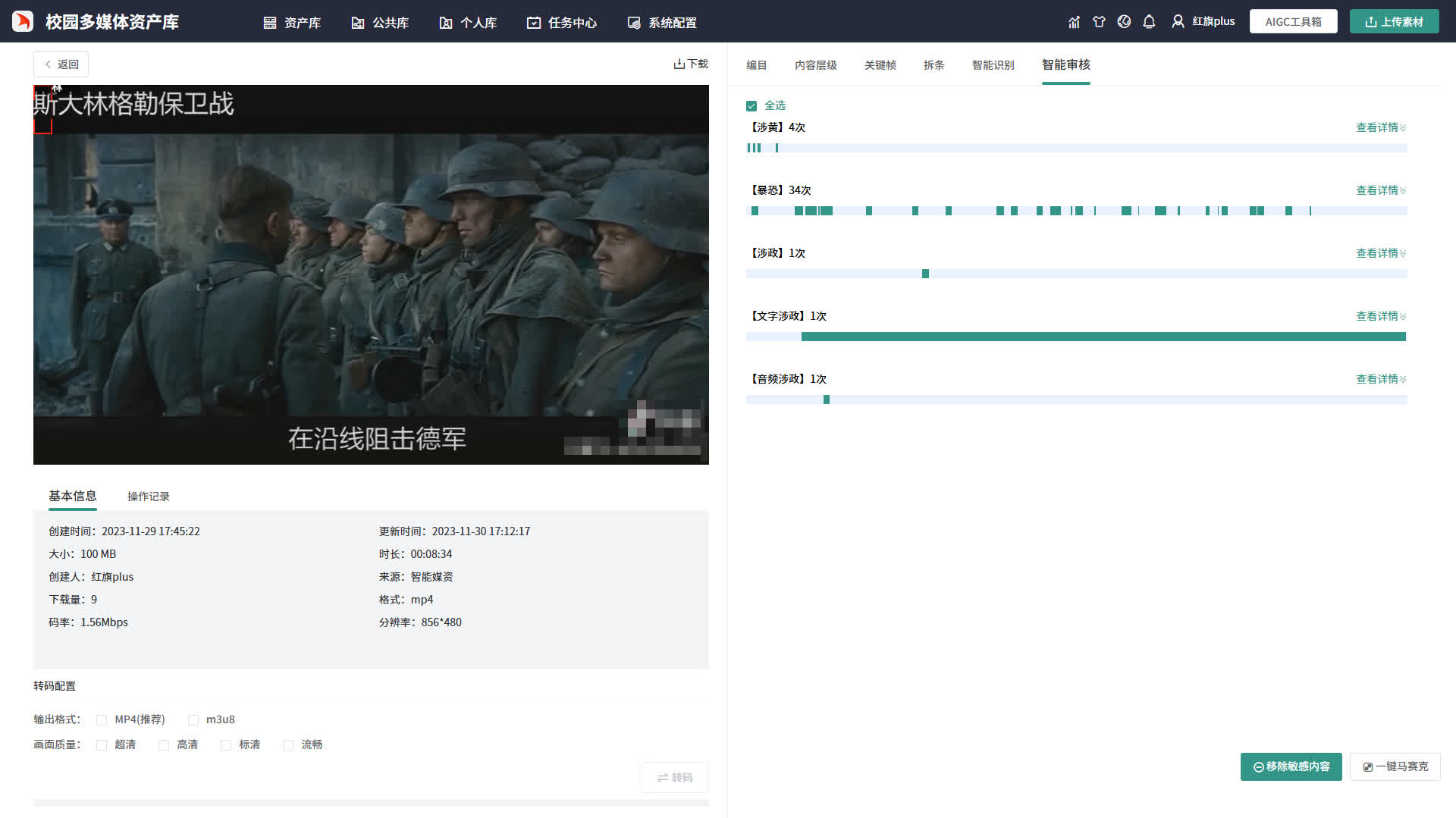Click 移除敏感内容 button
The width and height of the screenshot is (1456, 818).
(1291, 767)
